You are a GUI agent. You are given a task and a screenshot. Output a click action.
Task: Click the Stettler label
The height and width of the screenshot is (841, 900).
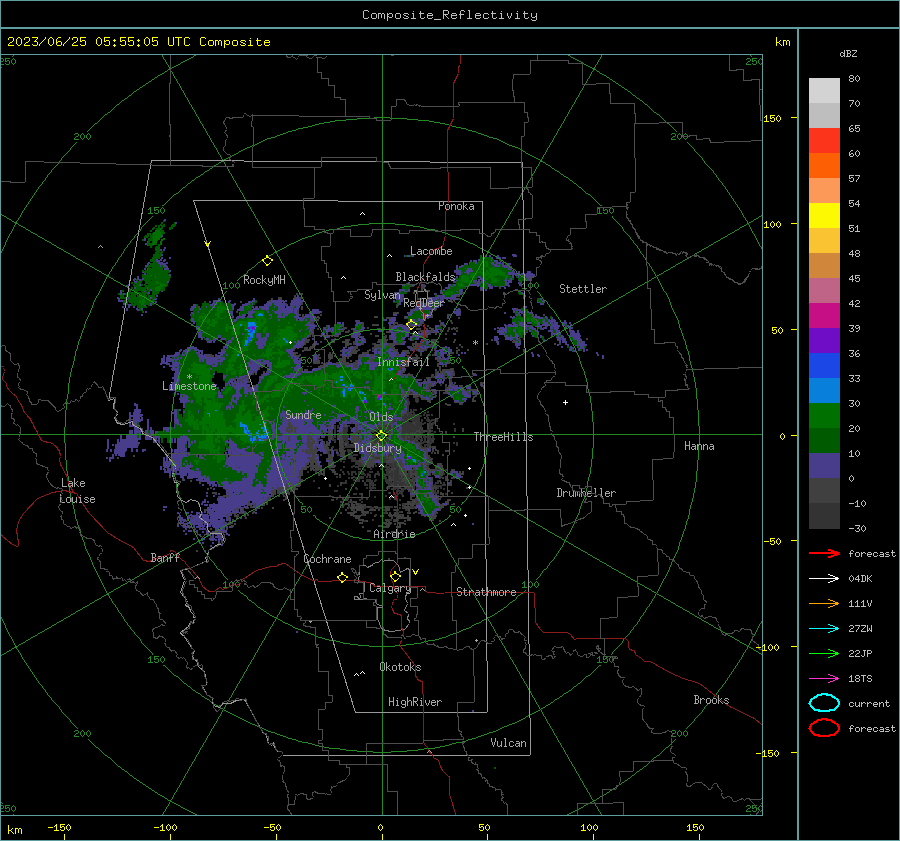click(x=583, y=289)
